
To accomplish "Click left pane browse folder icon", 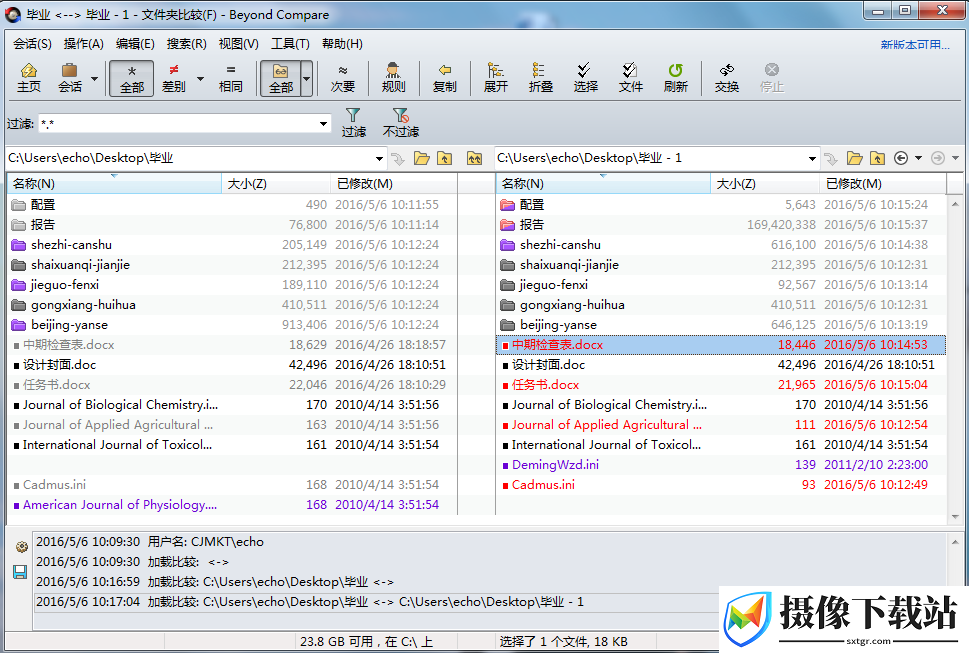I will (421, 159).
